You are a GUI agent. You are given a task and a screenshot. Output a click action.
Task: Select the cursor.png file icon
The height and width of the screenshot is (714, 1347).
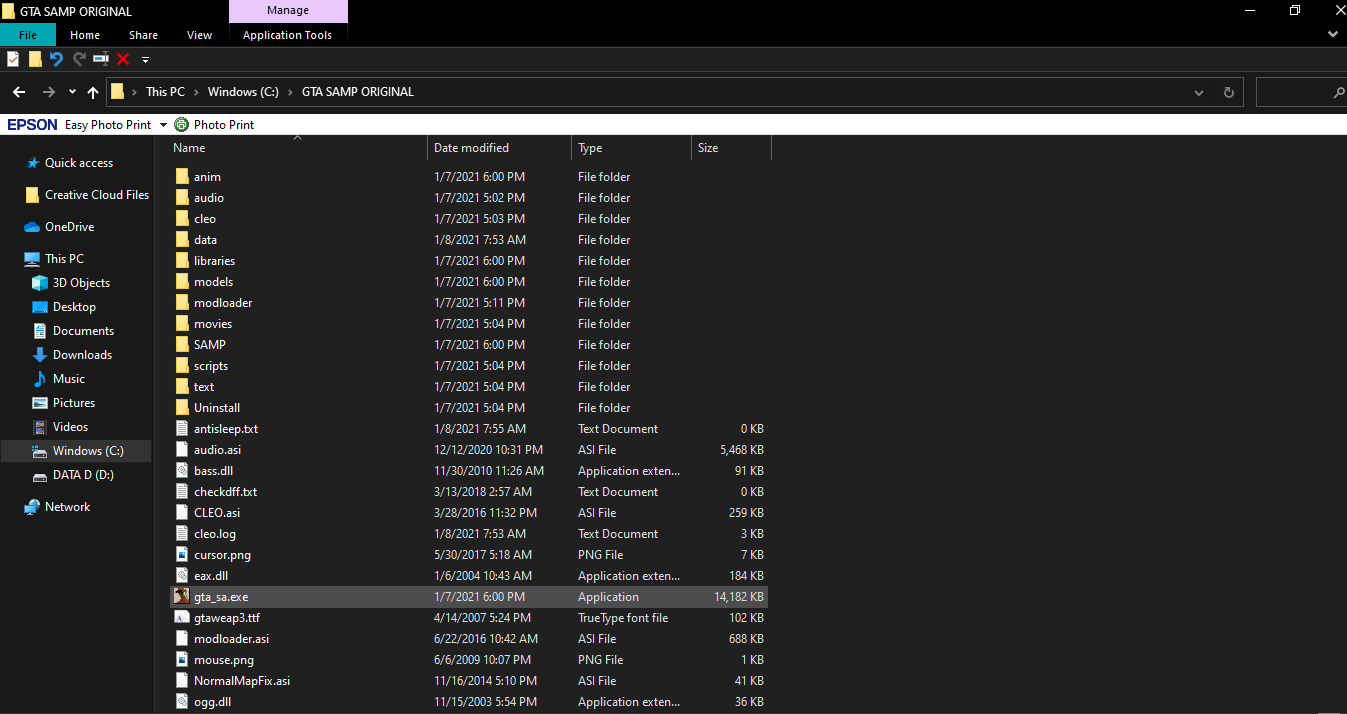(x=182, y=555)
